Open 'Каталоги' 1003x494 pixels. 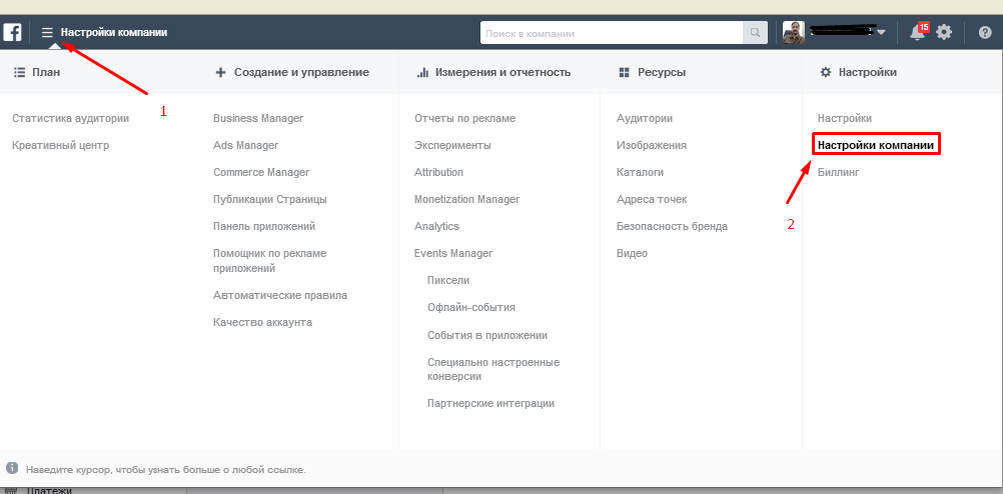640,172
